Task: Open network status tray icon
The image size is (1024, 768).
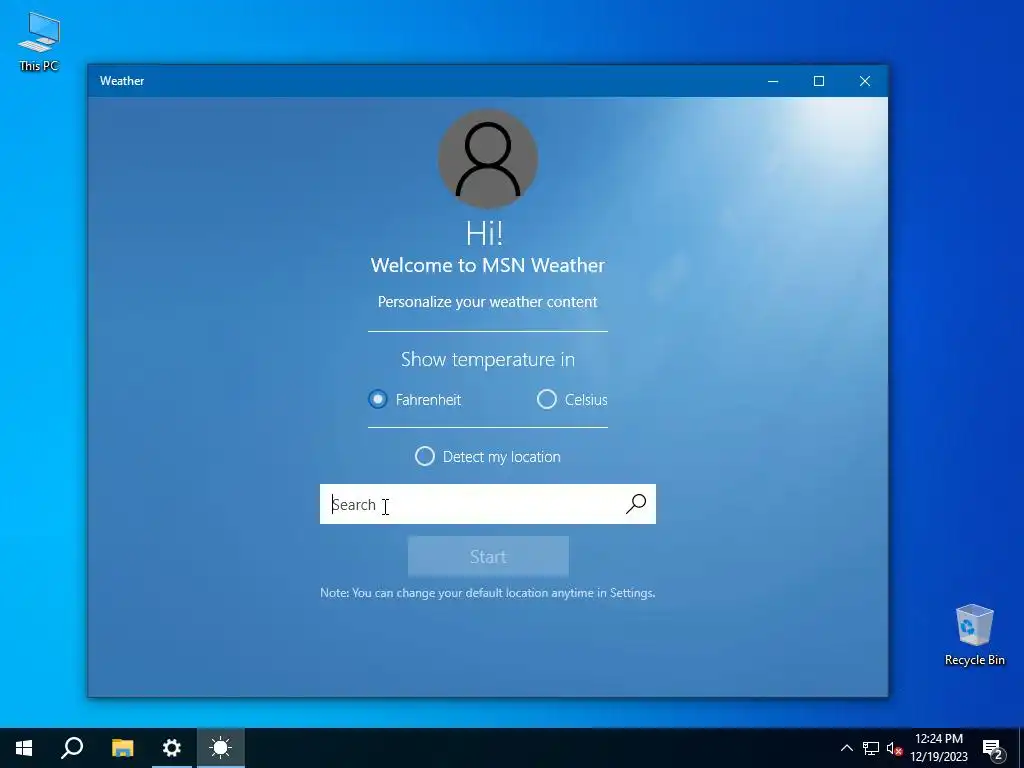Action: [871, 748]
